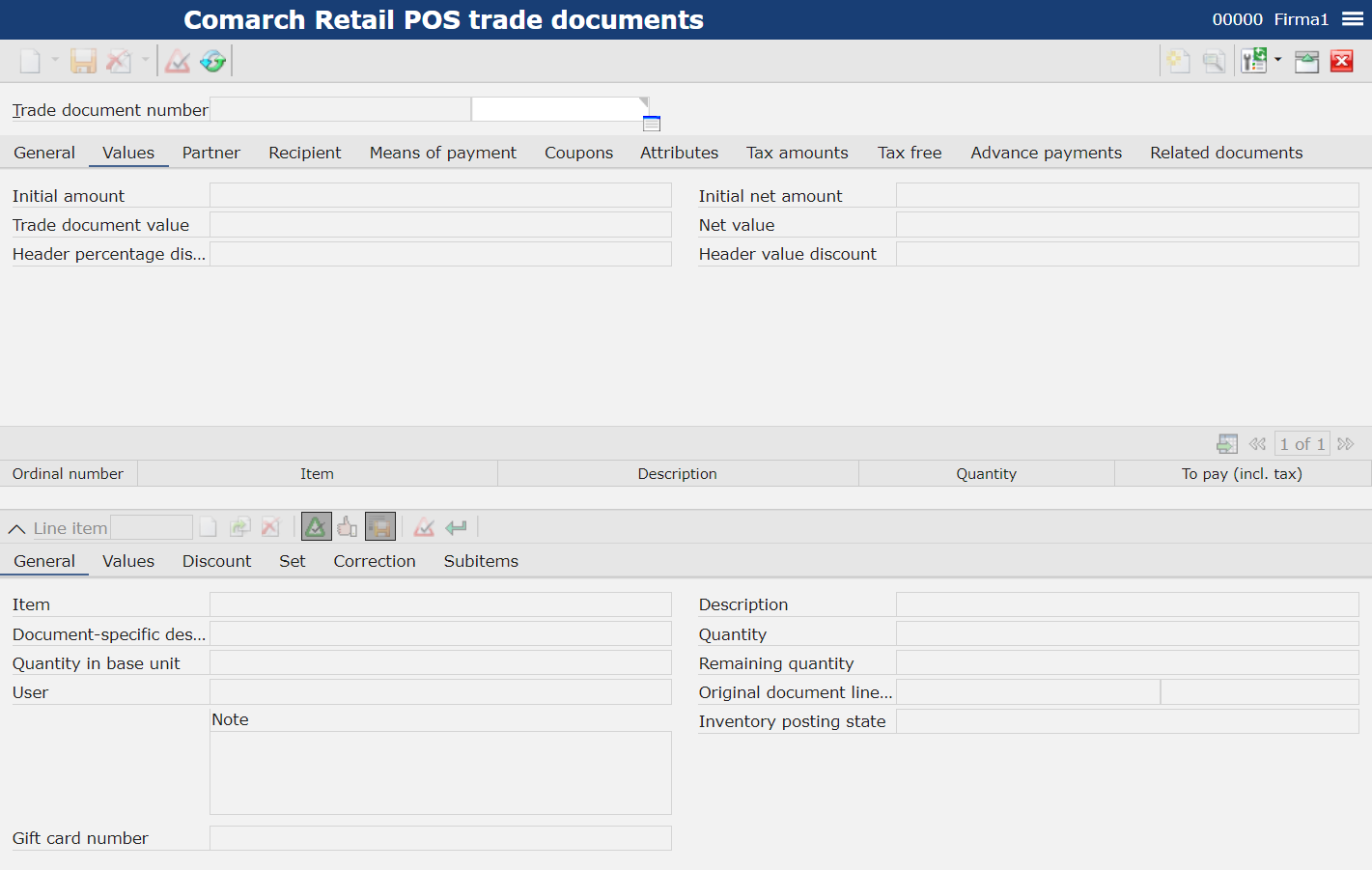Open the Recipient tab

coord(305,153)
